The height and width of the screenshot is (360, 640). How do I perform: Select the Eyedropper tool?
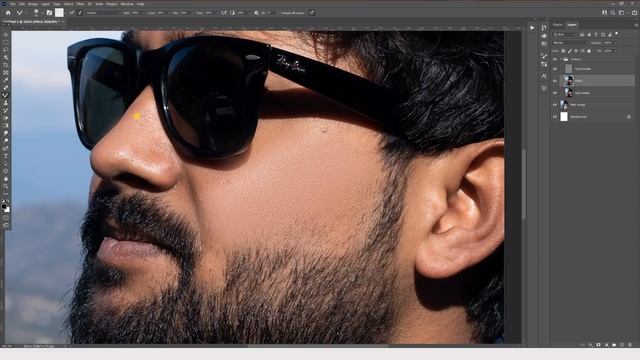[x=6, y=80]
